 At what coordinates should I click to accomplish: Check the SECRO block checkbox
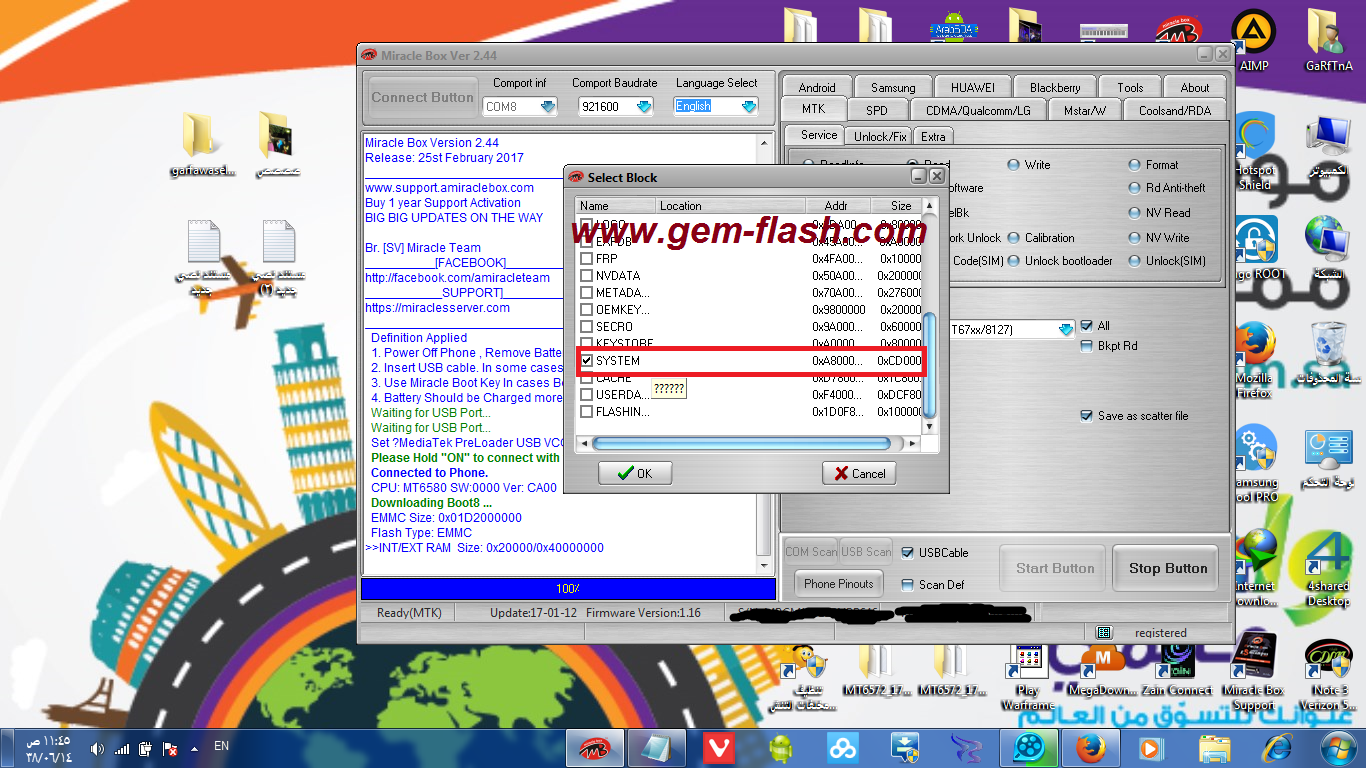point(587,327)
